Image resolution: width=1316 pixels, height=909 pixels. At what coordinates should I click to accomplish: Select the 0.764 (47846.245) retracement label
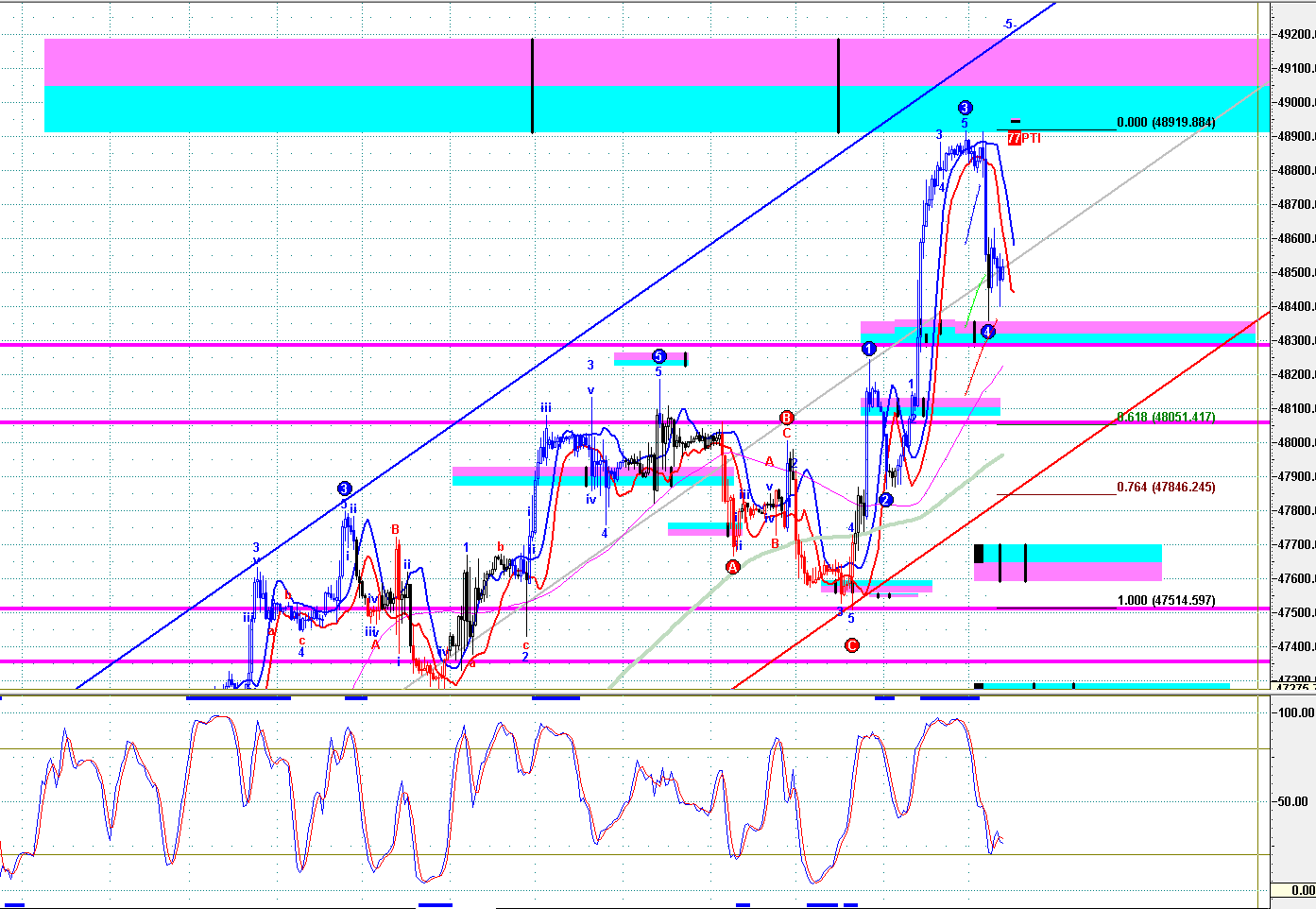coord(1166,488)
